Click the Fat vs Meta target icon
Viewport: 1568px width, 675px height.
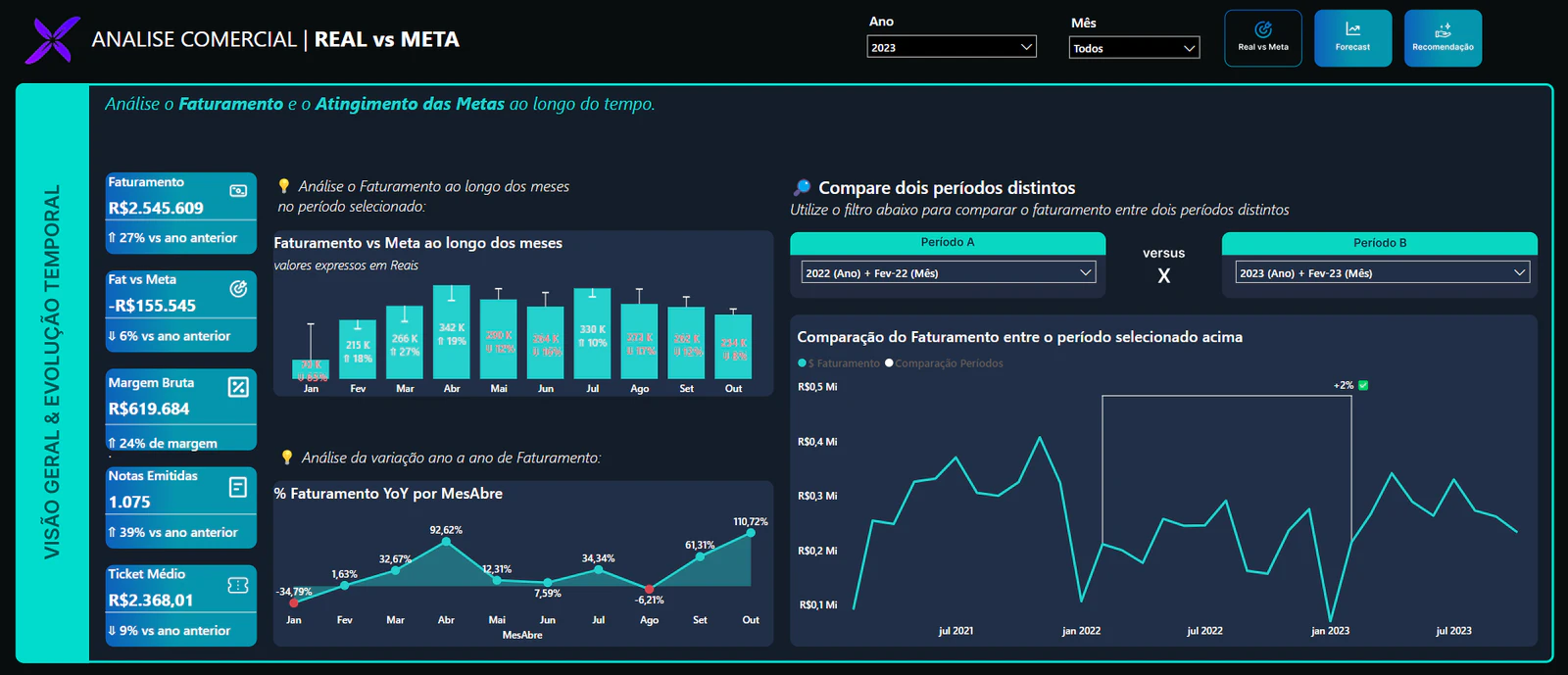[238, 289]
